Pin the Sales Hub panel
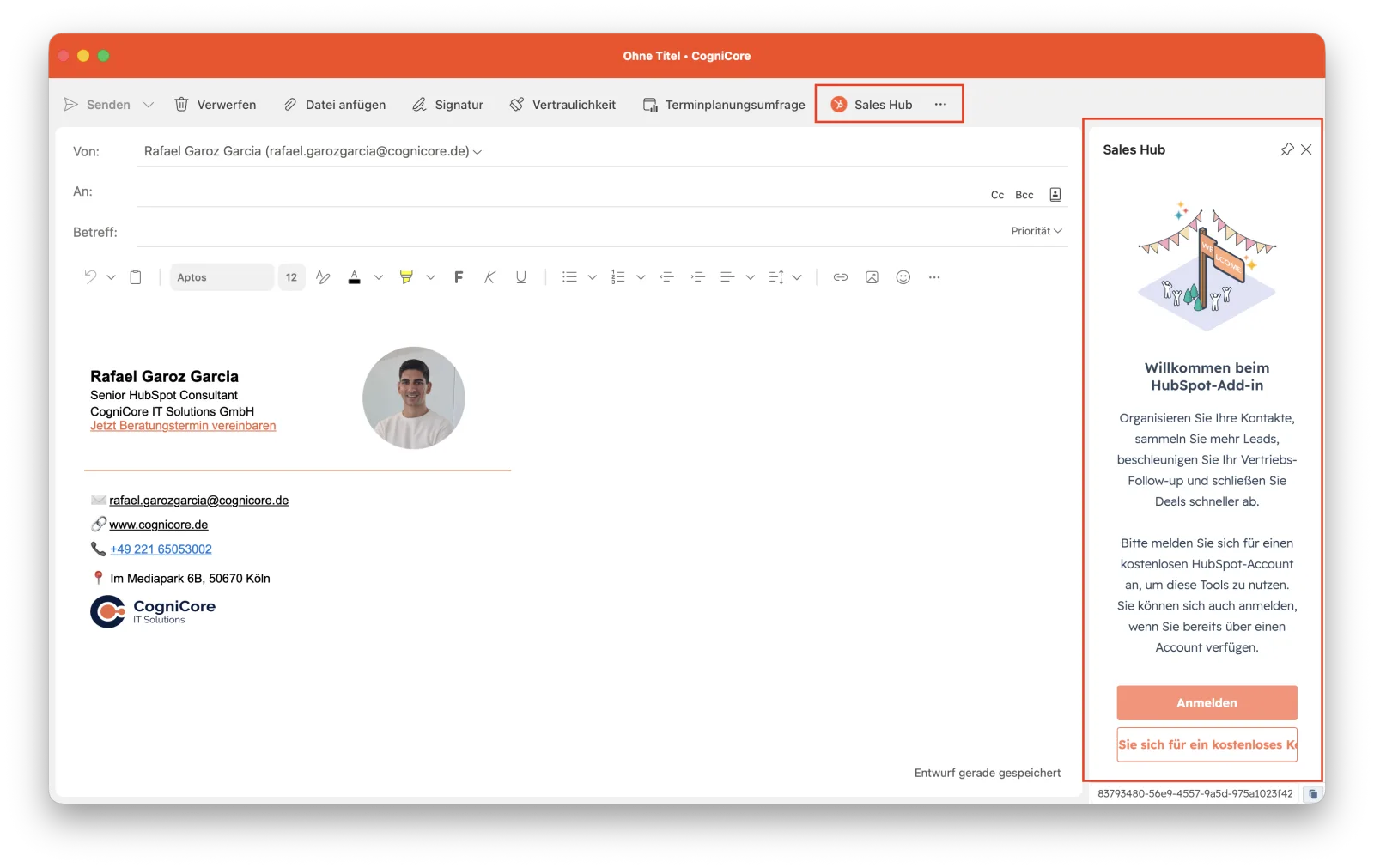The width and height of the screenshot is (1374, 868). 1286,149
